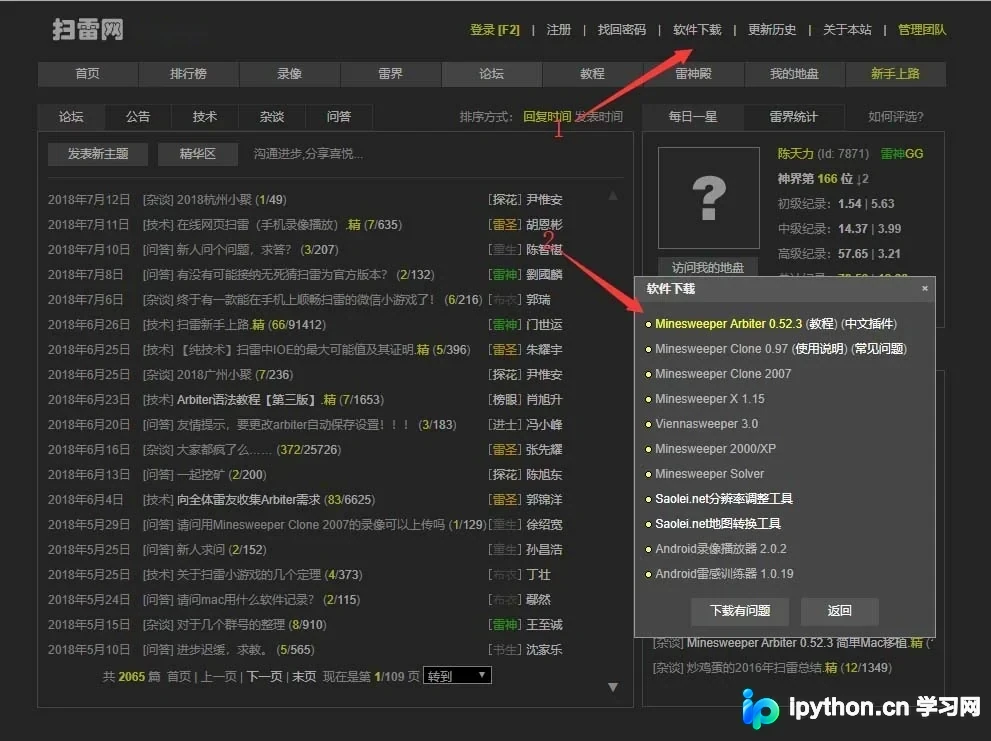
Task: Open the 管理团队 link
Action: pos(922,30)
